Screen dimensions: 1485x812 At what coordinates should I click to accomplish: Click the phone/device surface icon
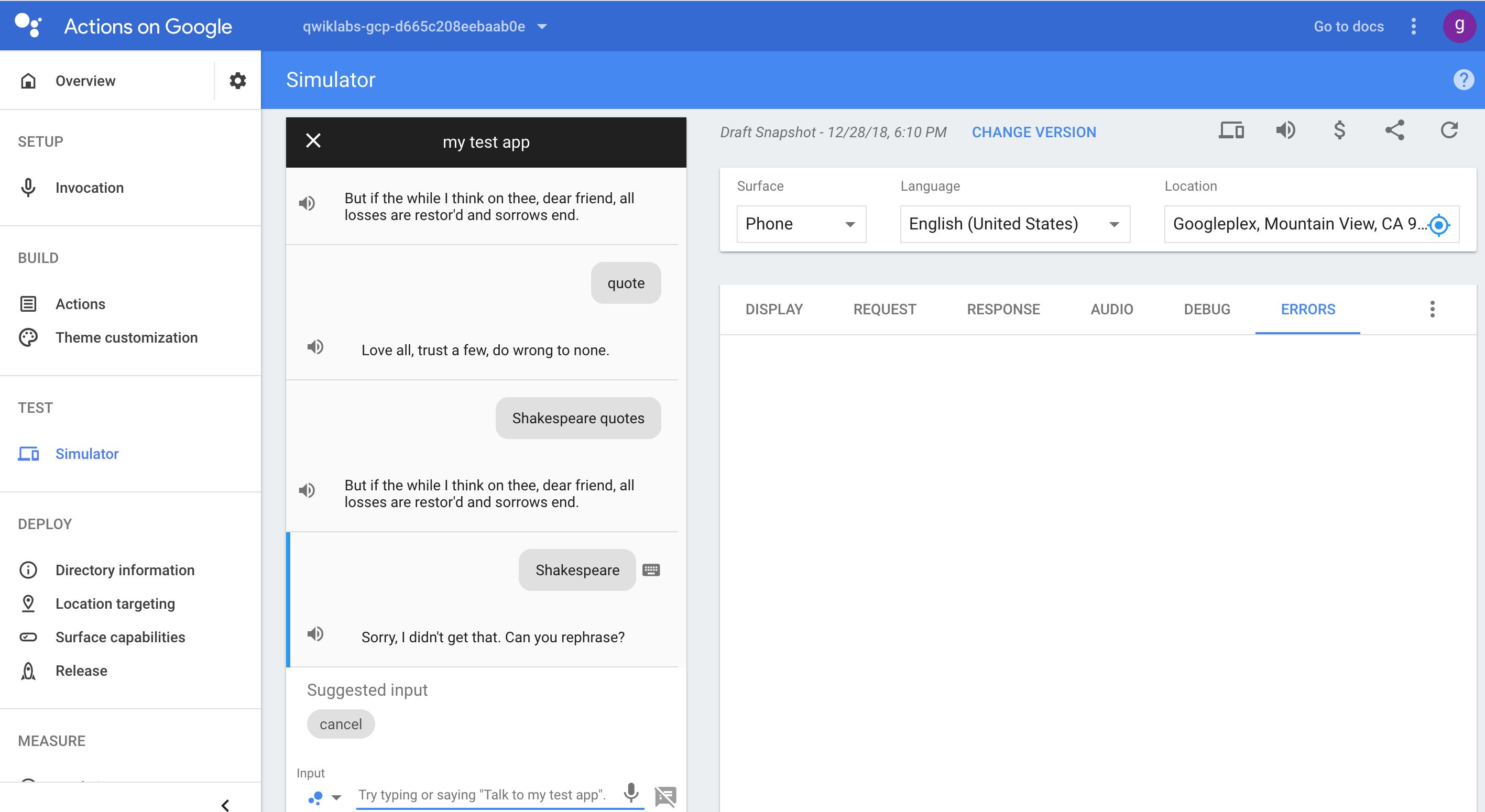tap(1231, 132)
